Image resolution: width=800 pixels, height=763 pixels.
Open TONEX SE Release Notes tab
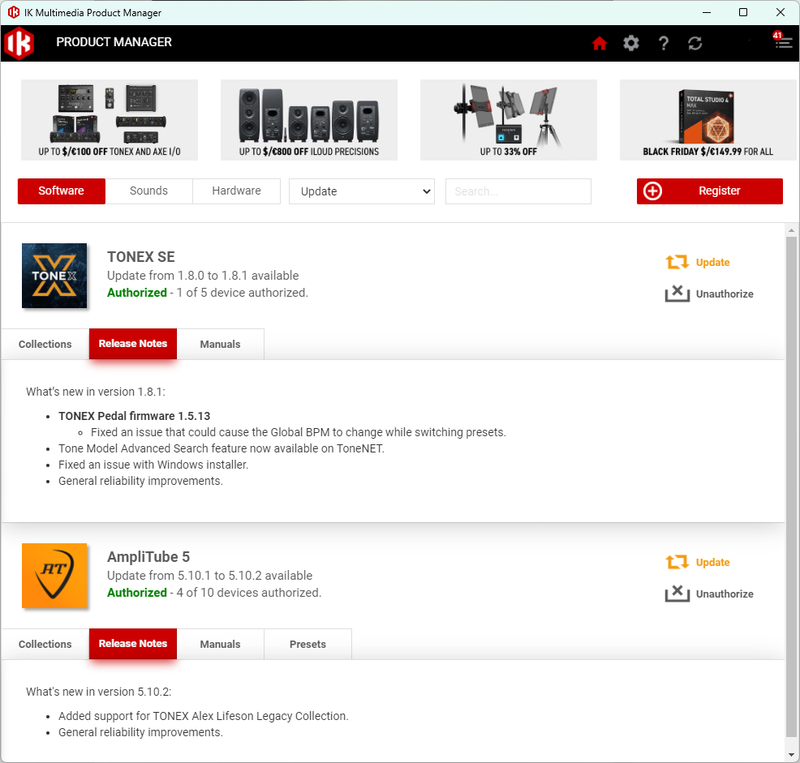click(x=133, y=343)
